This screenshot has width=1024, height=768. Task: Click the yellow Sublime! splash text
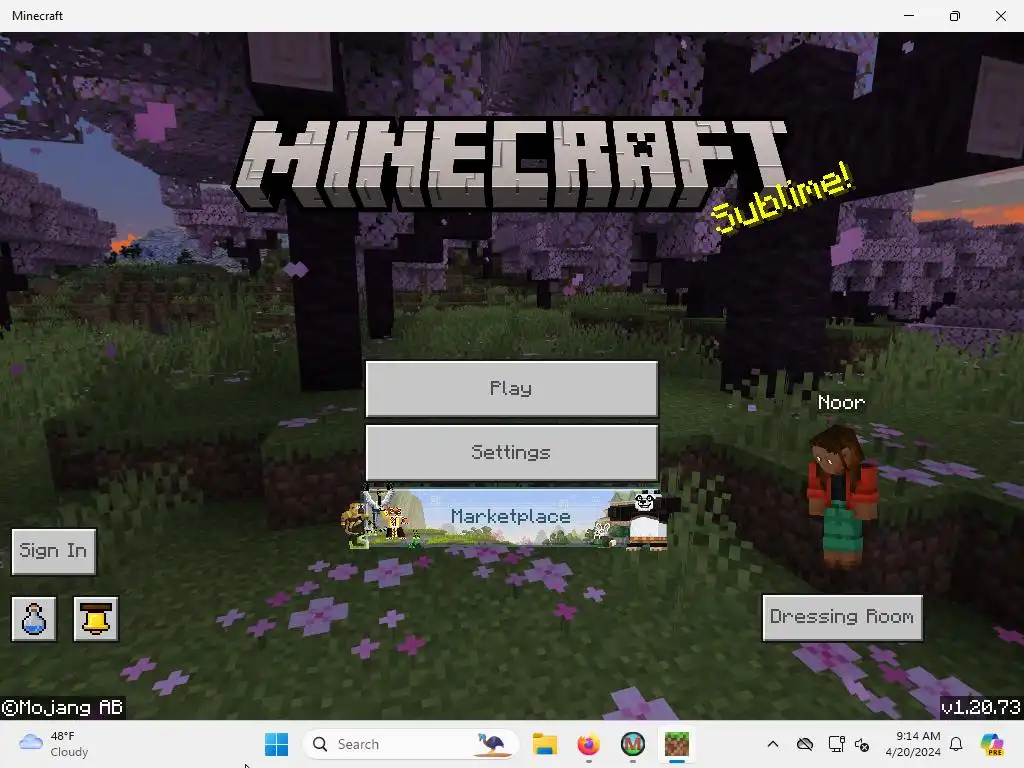click(782, 199)
